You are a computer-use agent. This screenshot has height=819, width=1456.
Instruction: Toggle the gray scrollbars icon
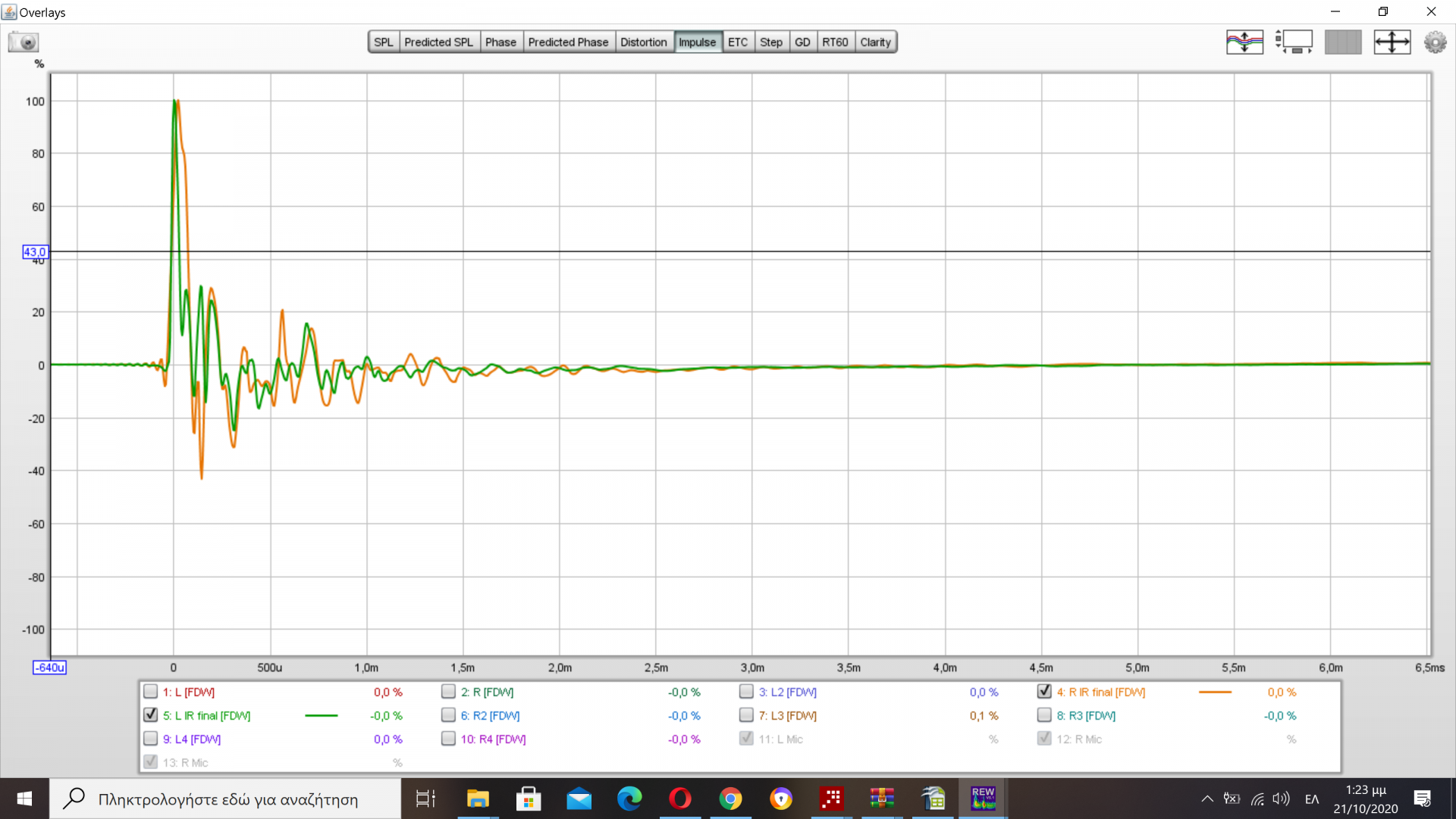[1343, 42]
